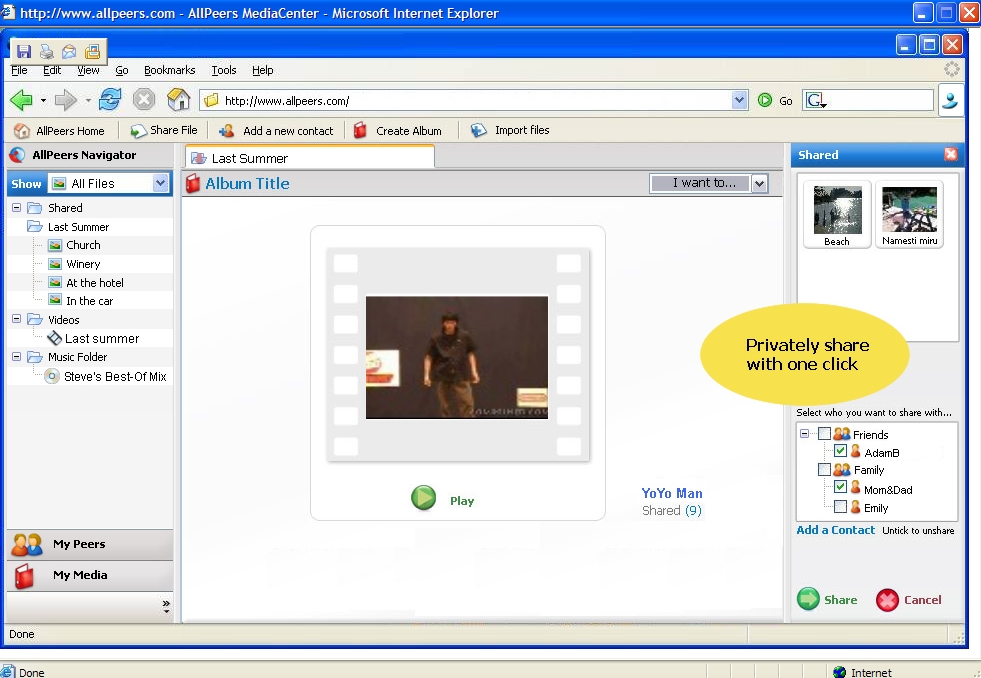Check the Family group checkbox
This screenshot has height=678, width=981.
click(x=824, y=470)
